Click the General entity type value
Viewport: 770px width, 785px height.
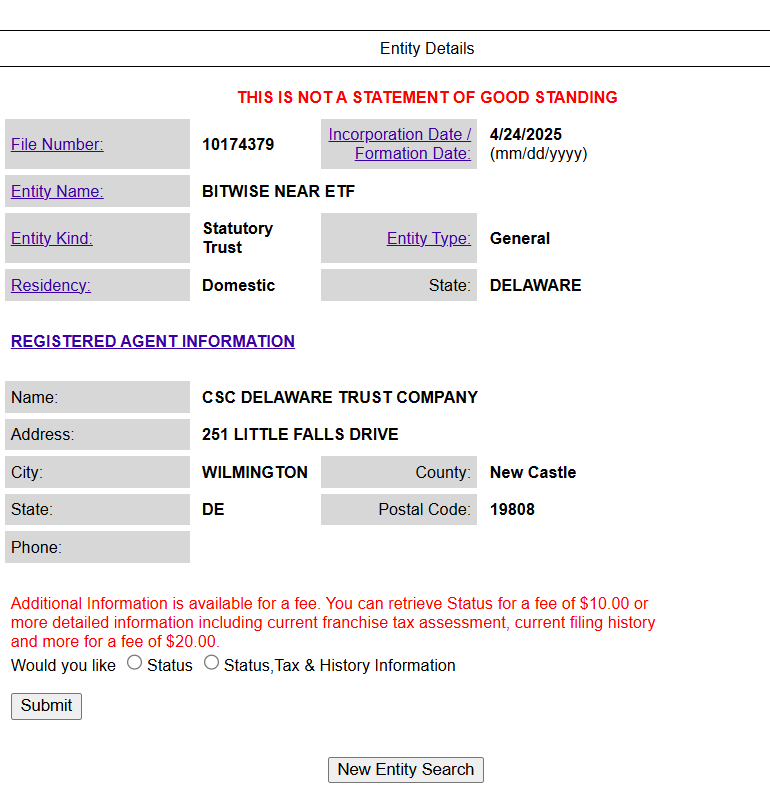pyautogui.click(x=520, y=238)
